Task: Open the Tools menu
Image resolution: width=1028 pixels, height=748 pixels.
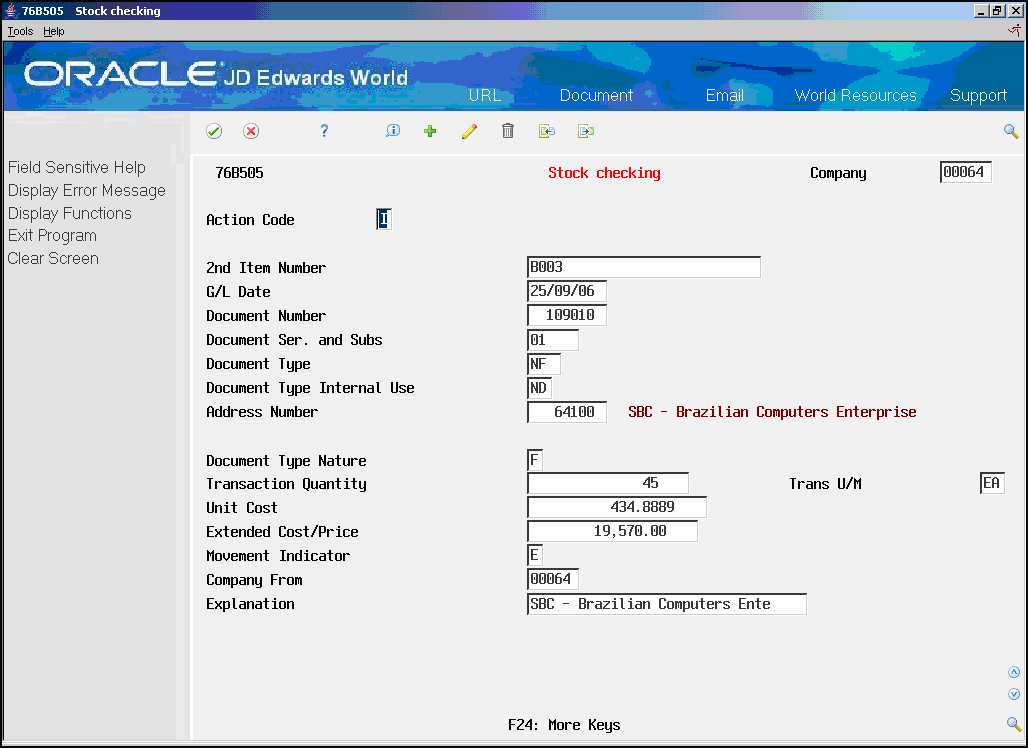Action: (x=20, y=31)
